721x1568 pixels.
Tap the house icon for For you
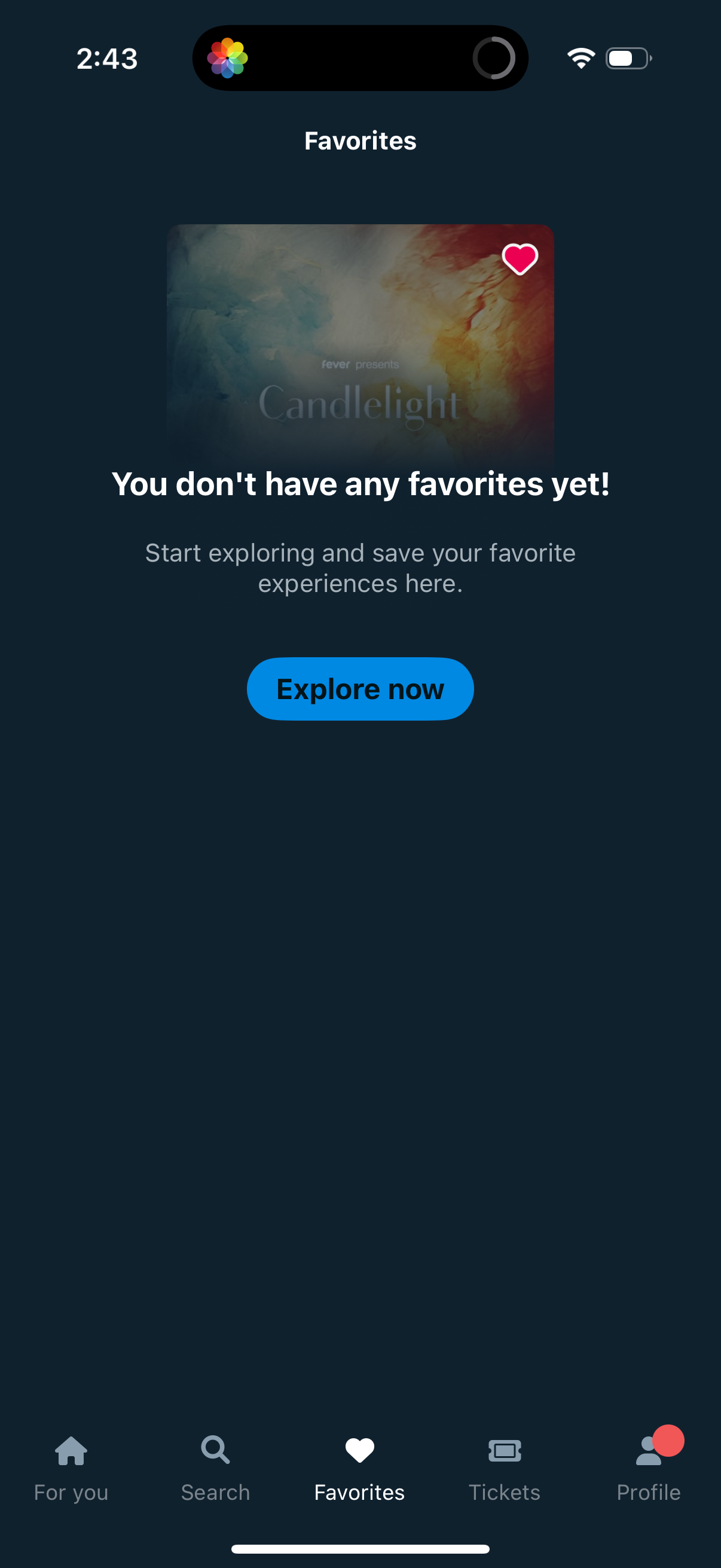coord(71,1451)
